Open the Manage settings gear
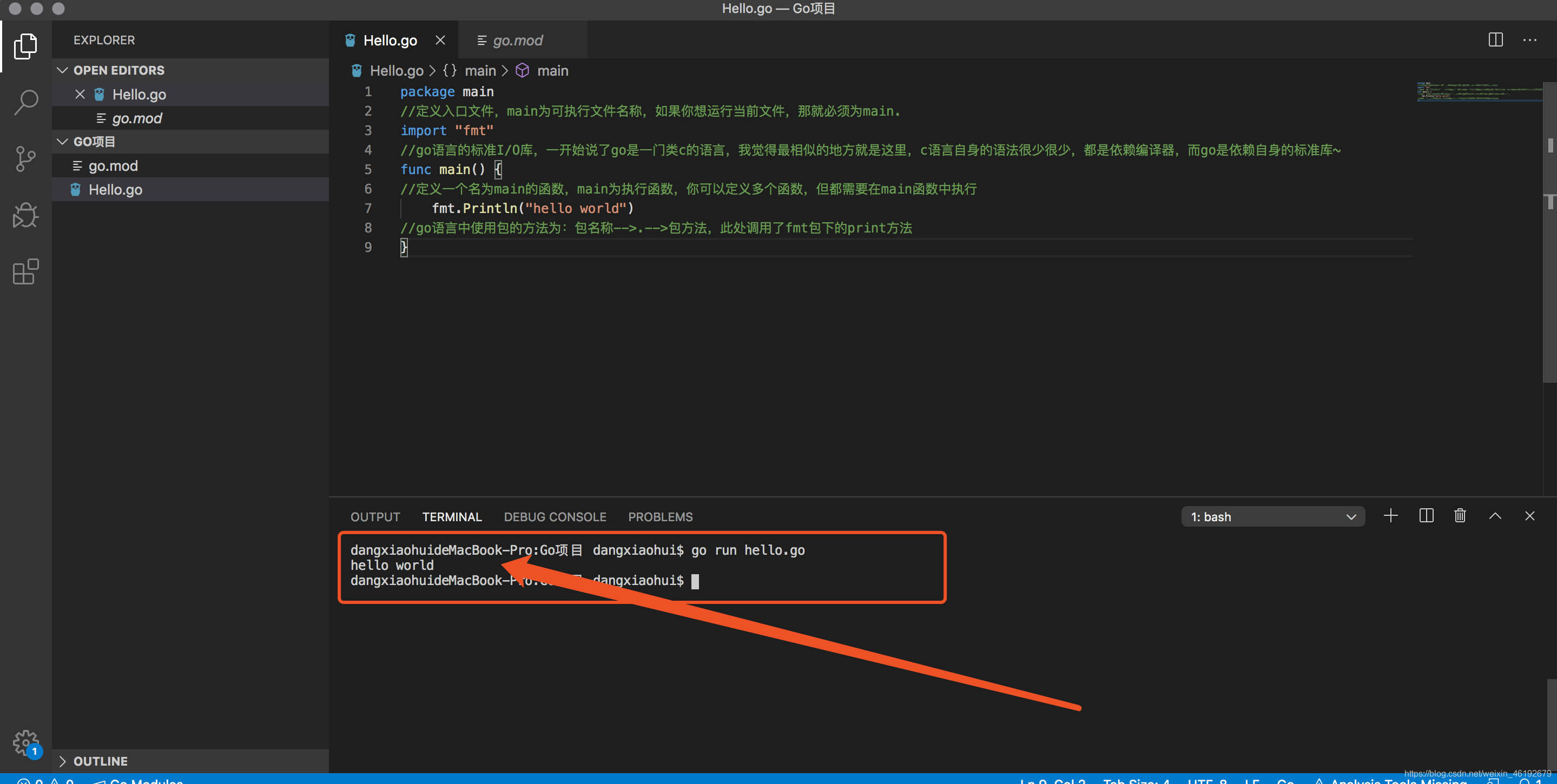The width and height of the screenshot is (1557, 784). [27, 743]
